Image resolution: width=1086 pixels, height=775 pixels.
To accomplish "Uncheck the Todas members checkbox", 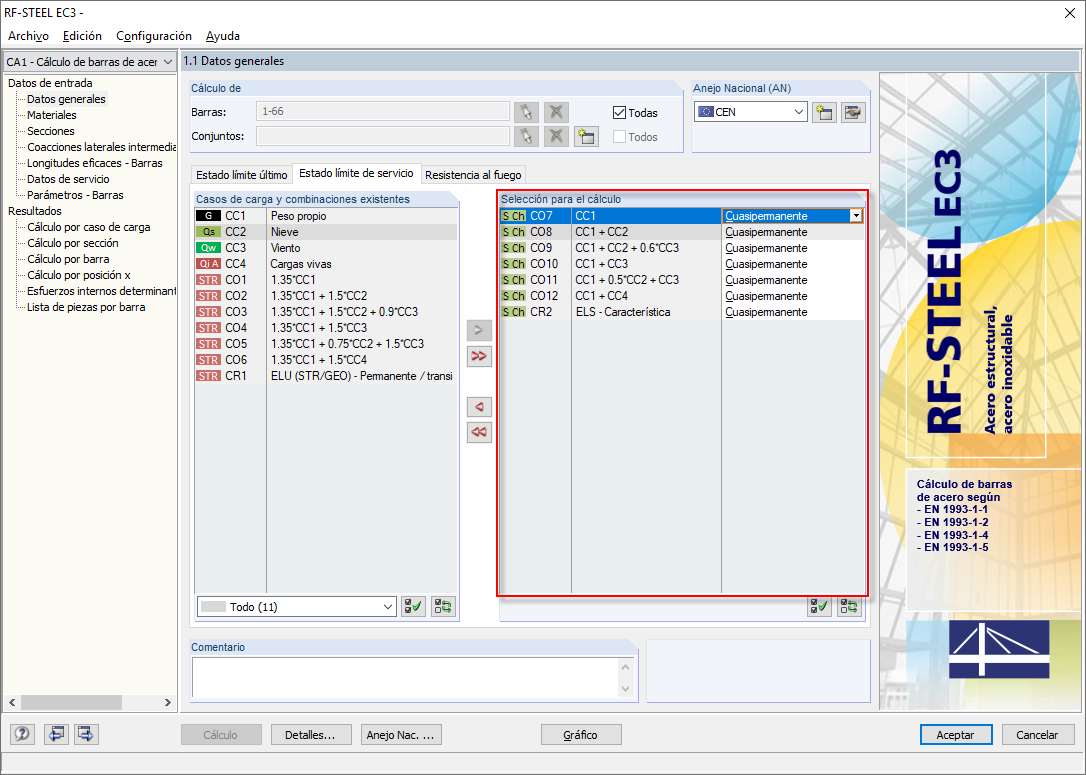I will coord(619,112).
